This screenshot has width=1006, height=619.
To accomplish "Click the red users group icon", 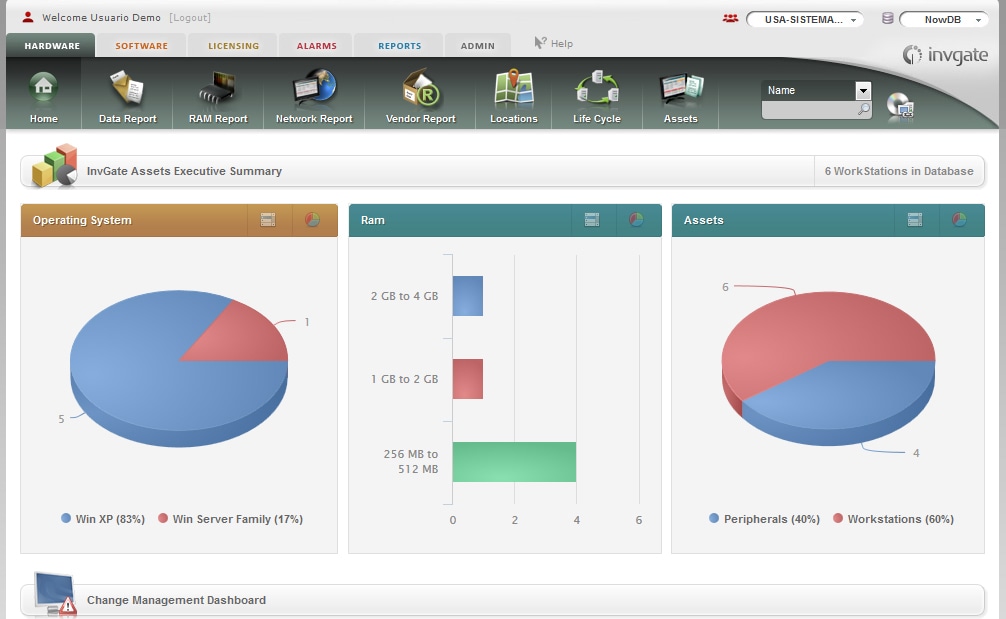I will coord(730,19).
